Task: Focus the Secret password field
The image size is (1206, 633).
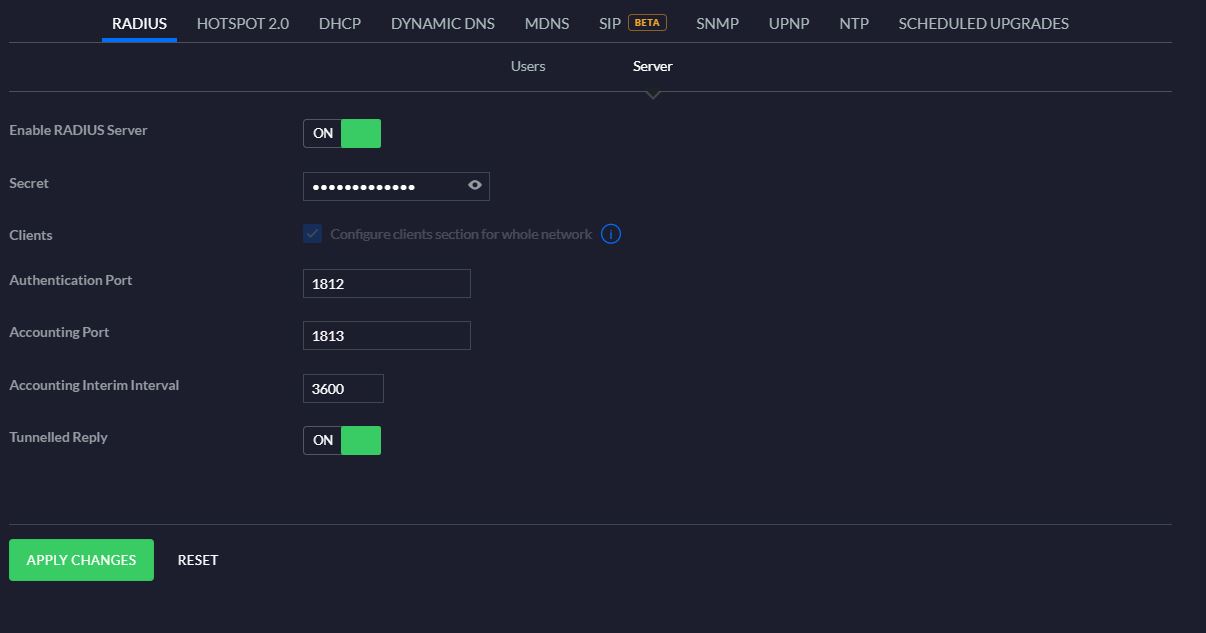Action: 396,186
